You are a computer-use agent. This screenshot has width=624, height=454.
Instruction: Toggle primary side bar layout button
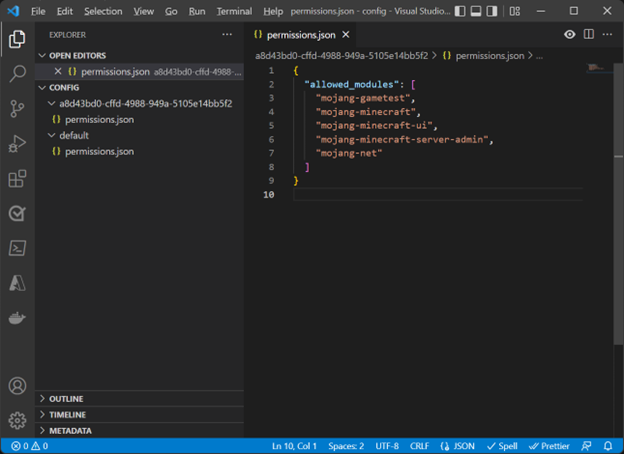point(460,11)
